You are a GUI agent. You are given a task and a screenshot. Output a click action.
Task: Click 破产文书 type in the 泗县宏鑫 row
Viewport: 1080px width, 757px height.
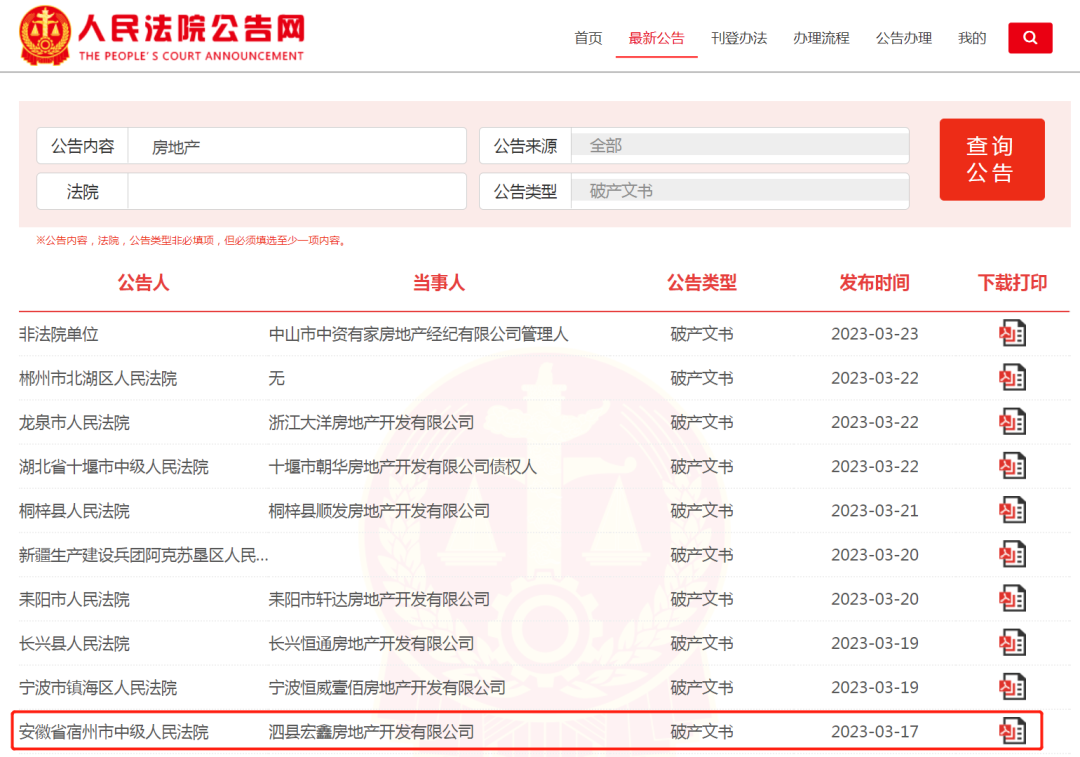[x=702, y=732]
